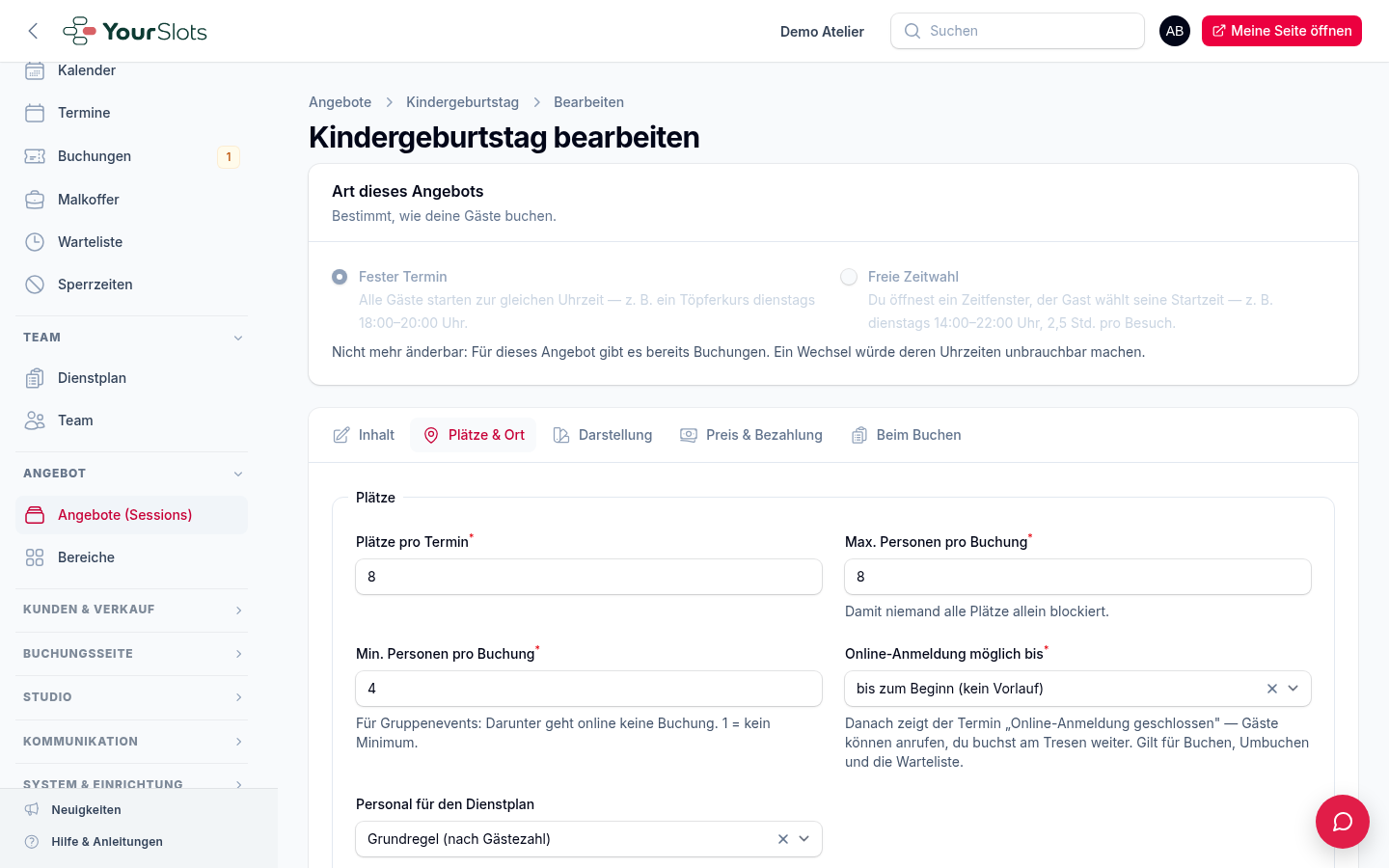Expand the KOMMUNIKATION sidebar section

point(131,742)
